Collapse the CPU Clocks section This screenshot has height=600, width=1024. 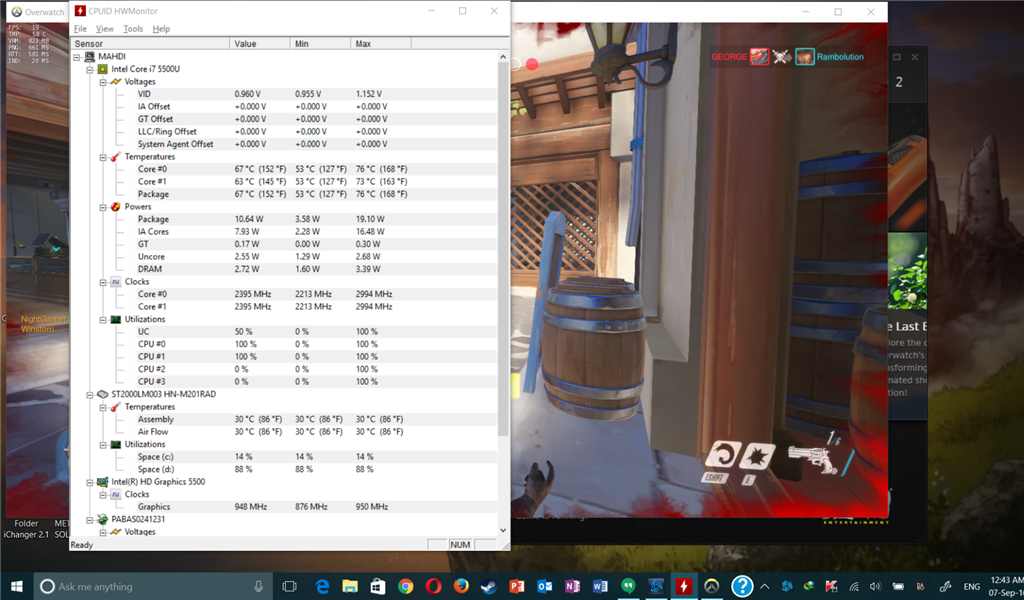pos(103,282)
